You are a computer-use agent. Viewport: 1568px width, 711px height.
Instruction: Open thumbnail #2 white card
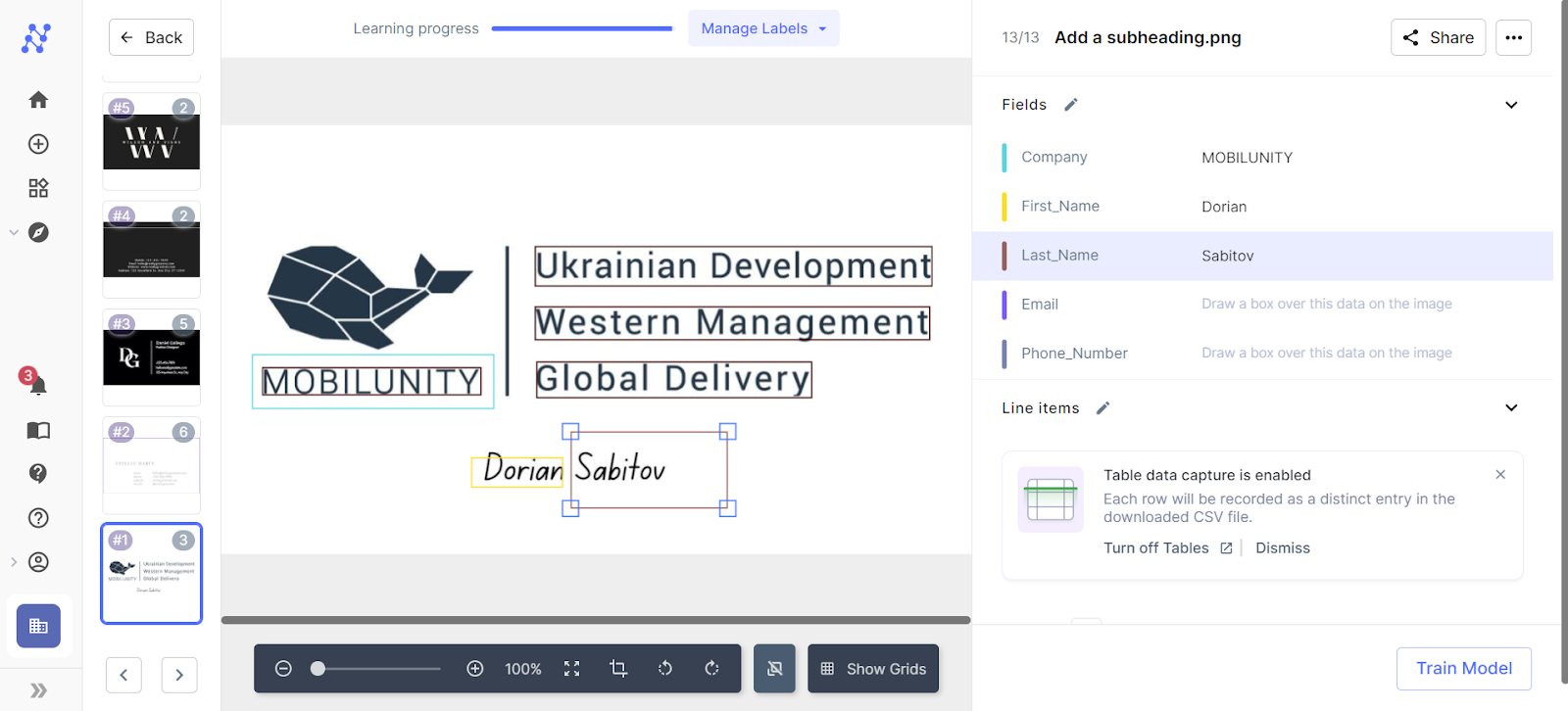tap(152, 465)
